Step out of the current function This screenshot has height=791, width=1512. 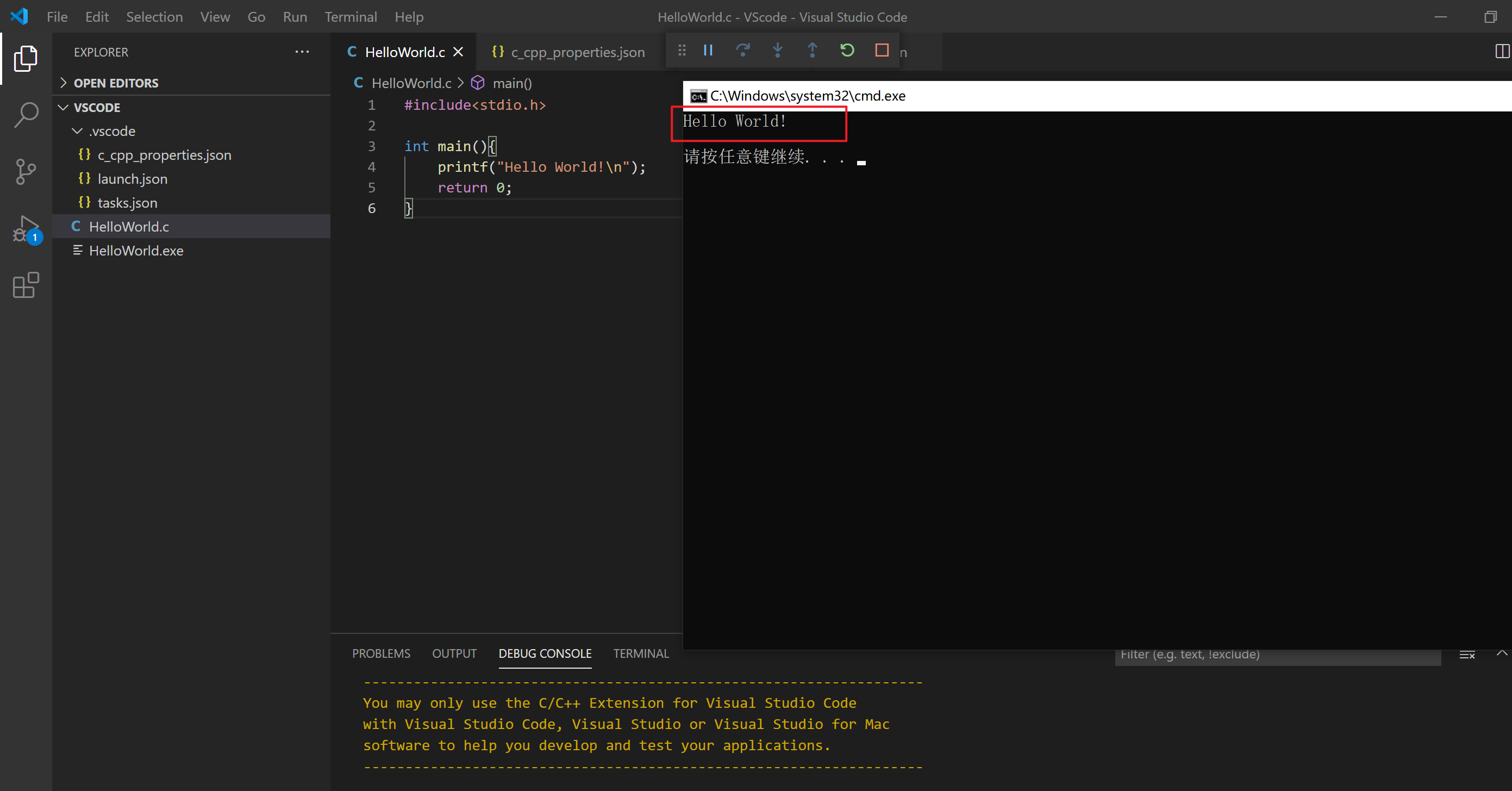click(812, 51)
